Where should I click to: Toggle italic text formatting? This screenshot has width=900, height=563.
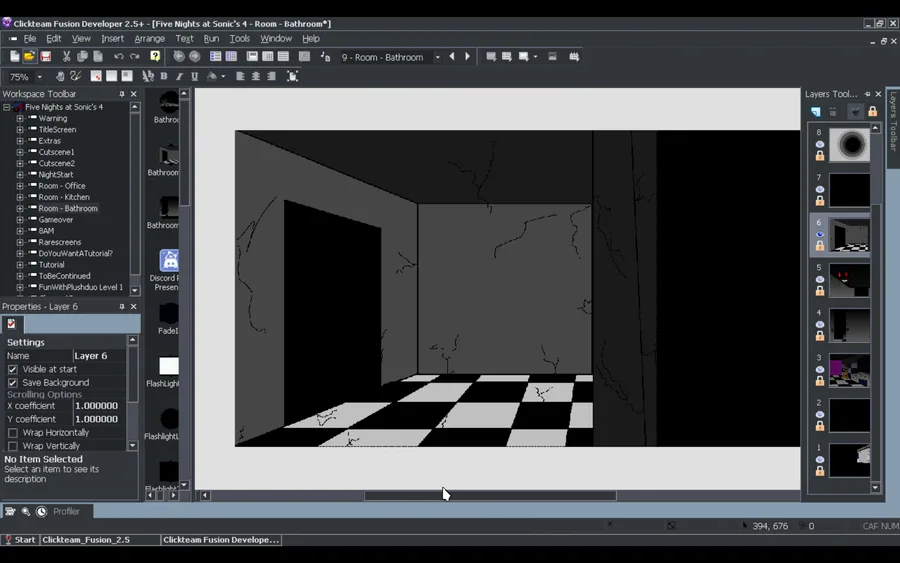(180, 76)
